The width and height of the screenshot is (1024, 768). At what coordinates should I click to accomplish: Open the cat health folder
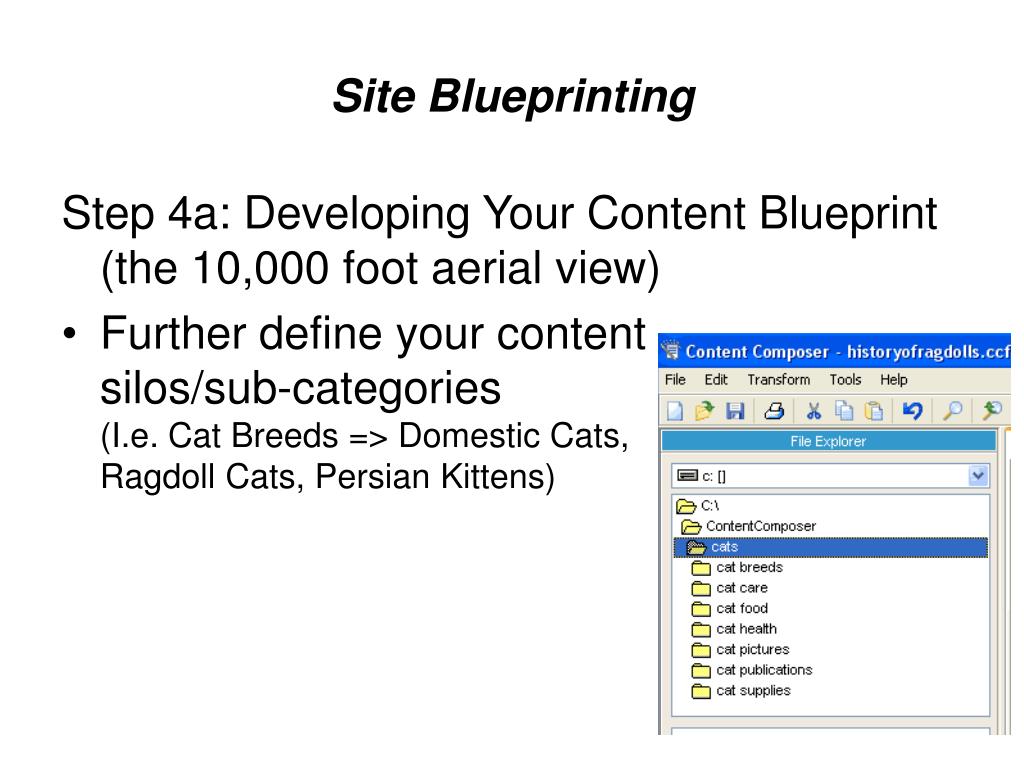tap(734, 629)
